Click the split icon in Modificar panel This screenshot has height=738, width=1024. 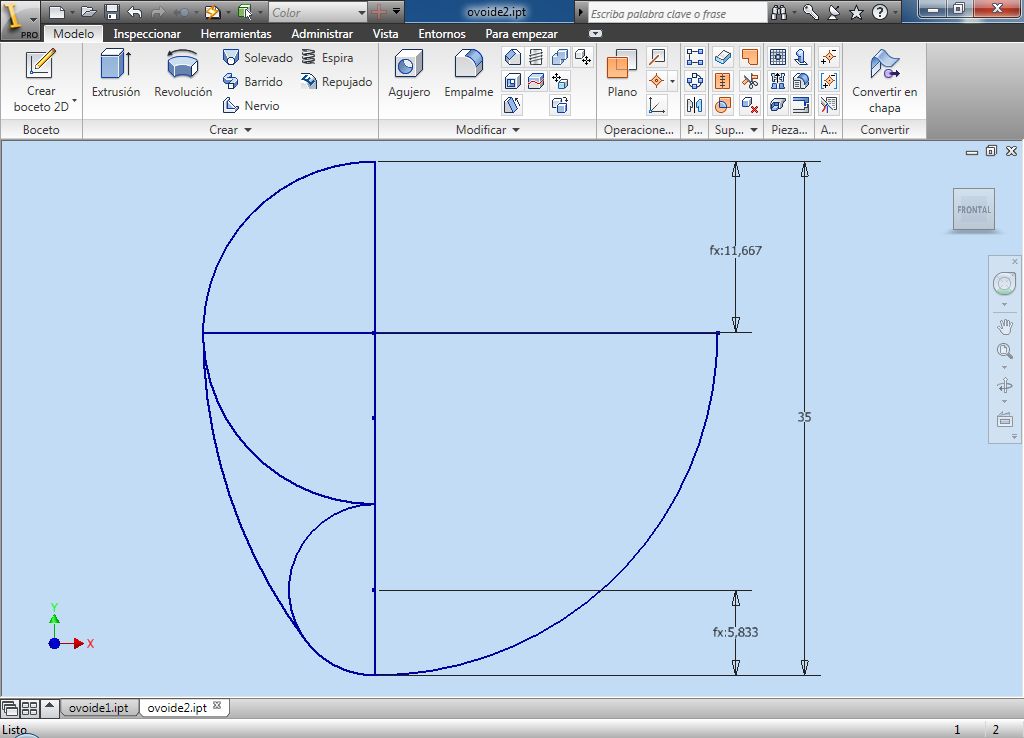[x=536, y=82]
